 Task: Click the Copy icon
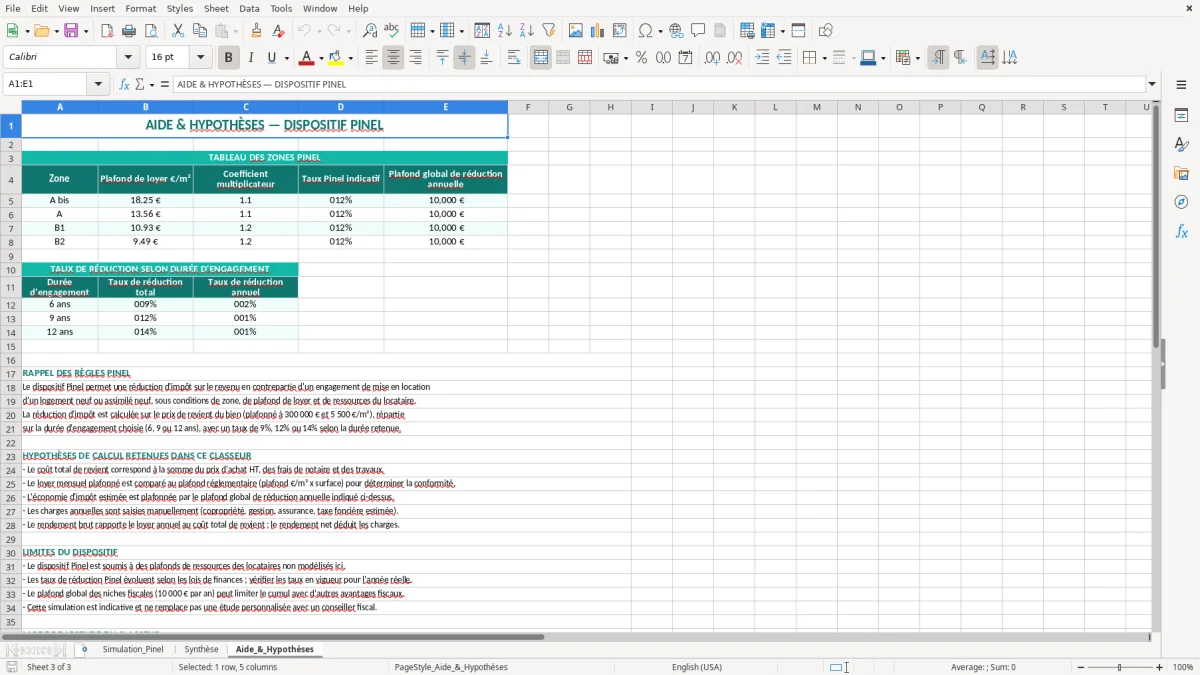[200, 31]
